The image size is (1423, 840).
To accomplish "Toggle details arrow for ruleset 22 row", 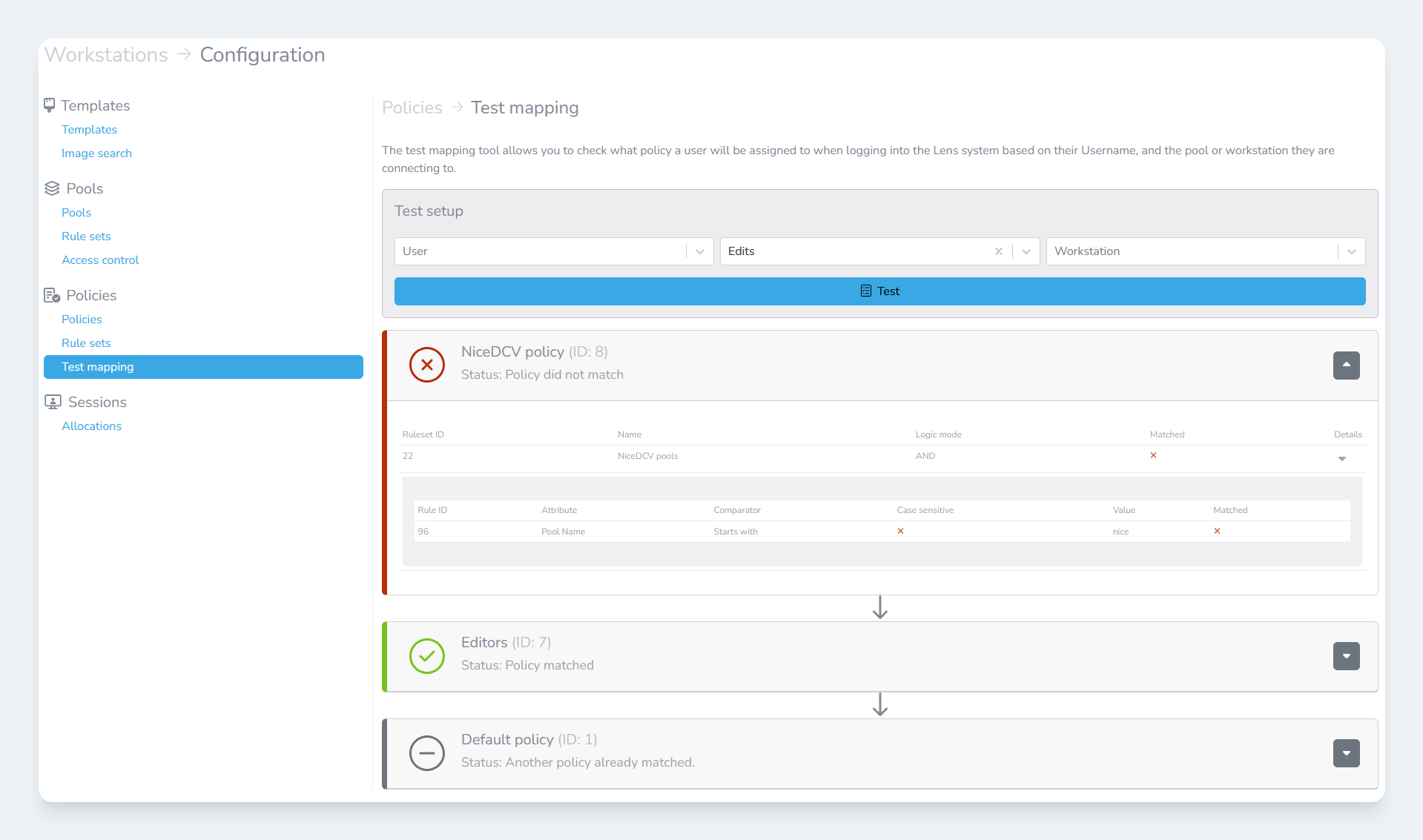I will [1341, 459].
